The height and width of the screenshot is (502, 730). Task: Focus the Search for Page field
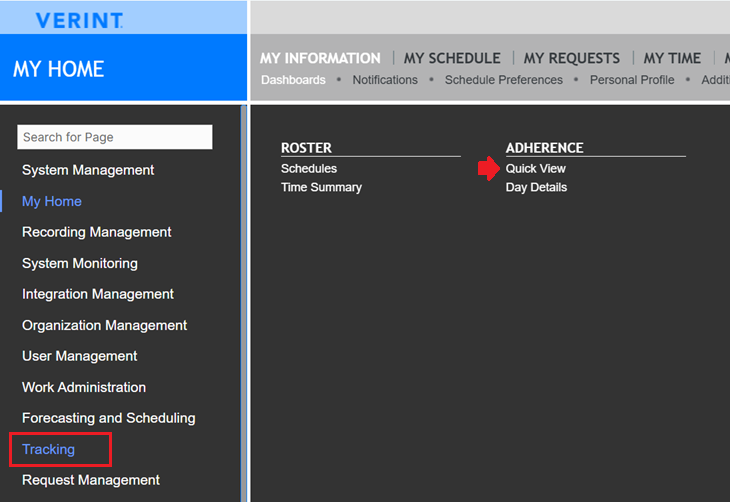pos(115,137)
